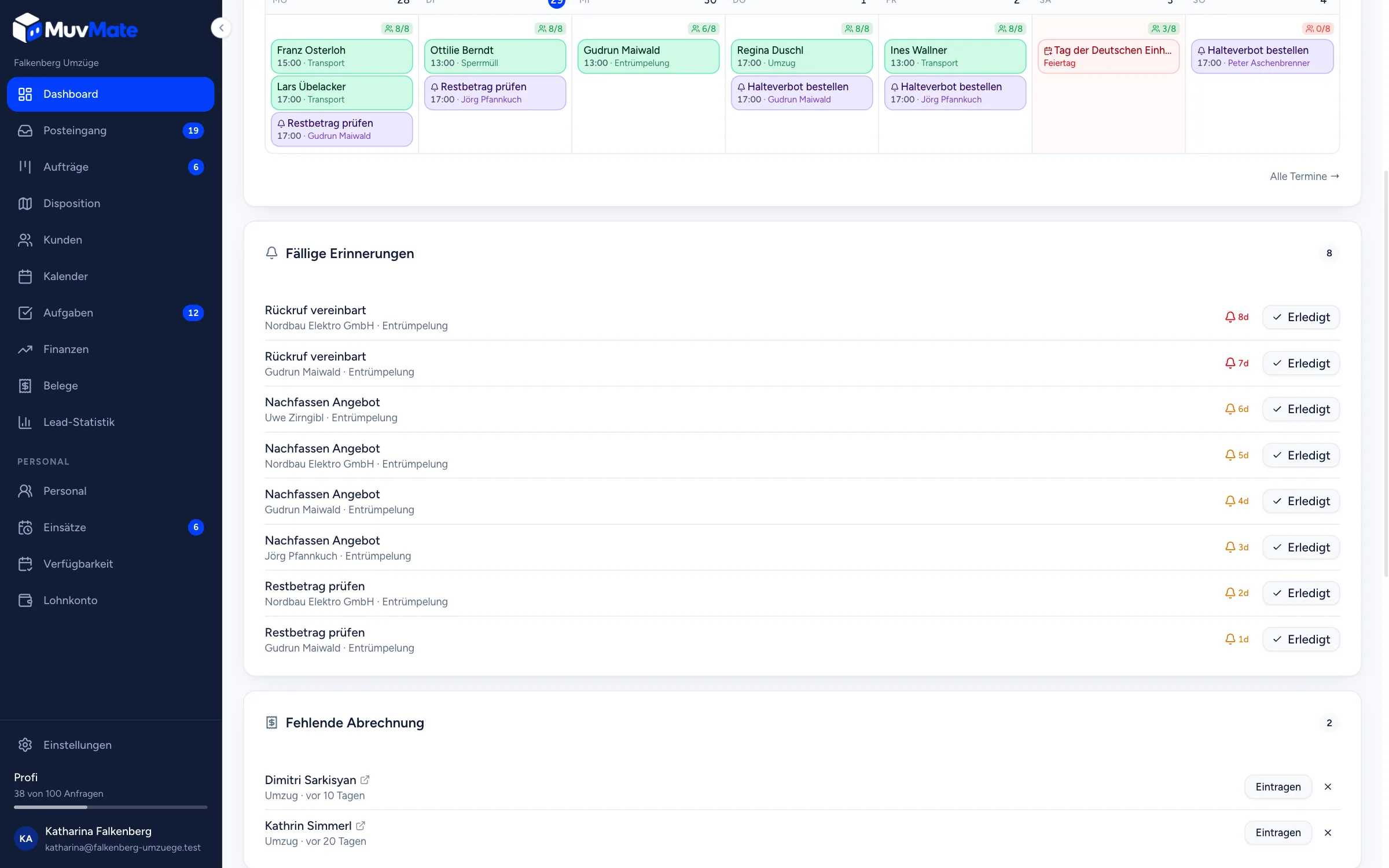Mark the 1d Restbetrag prüfen reminder Erledigt
1389x868 pixels.
point(1300,639)
